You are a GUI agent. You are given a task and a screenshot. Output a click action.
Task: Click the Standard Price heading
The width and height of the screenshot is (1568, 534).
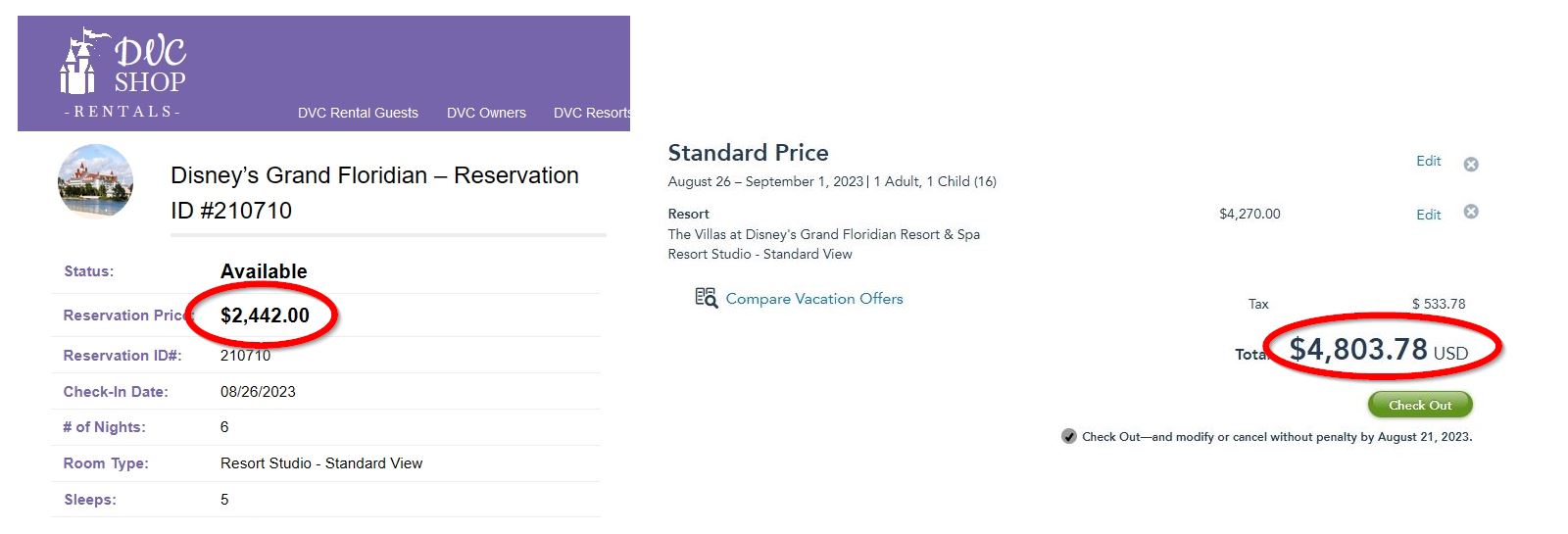[x=748, y=153]
